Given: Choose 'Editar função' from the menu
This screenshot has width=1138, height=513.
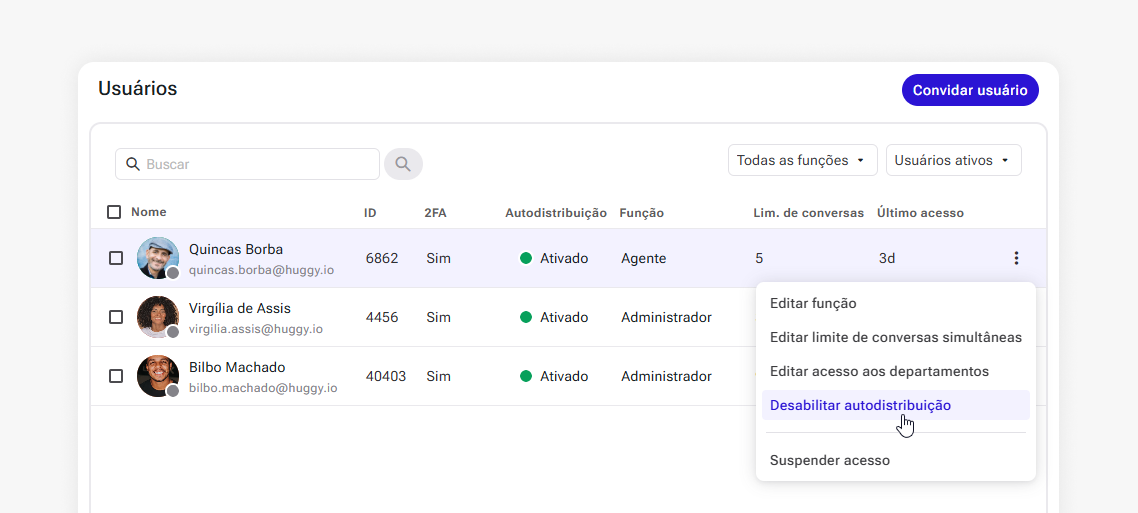Looking at the screenshot, I should [813, 303].
